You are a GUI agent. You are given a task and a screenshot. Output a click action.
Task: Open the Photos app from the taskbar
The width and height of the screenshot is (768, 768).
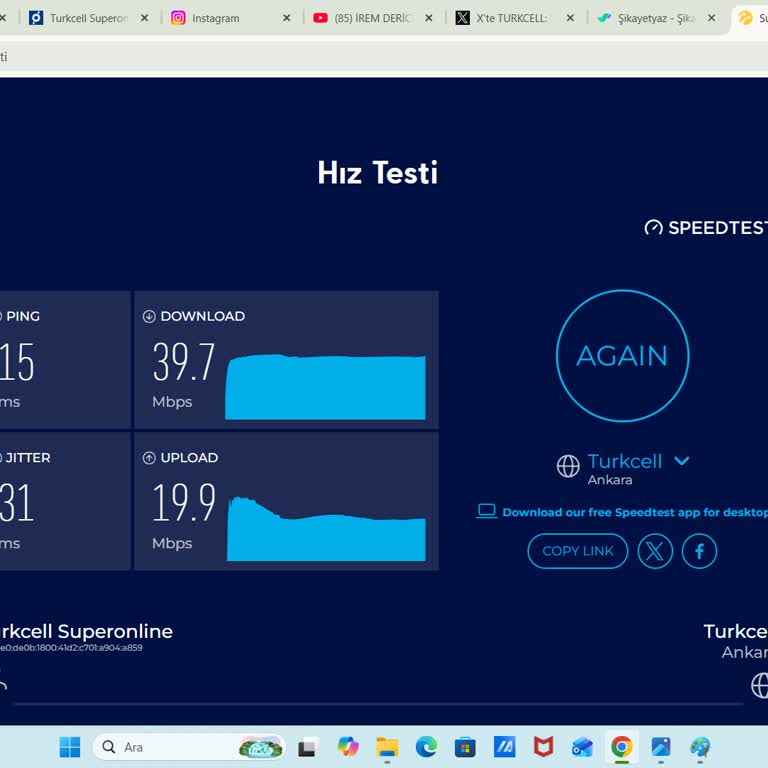(661, 747)
